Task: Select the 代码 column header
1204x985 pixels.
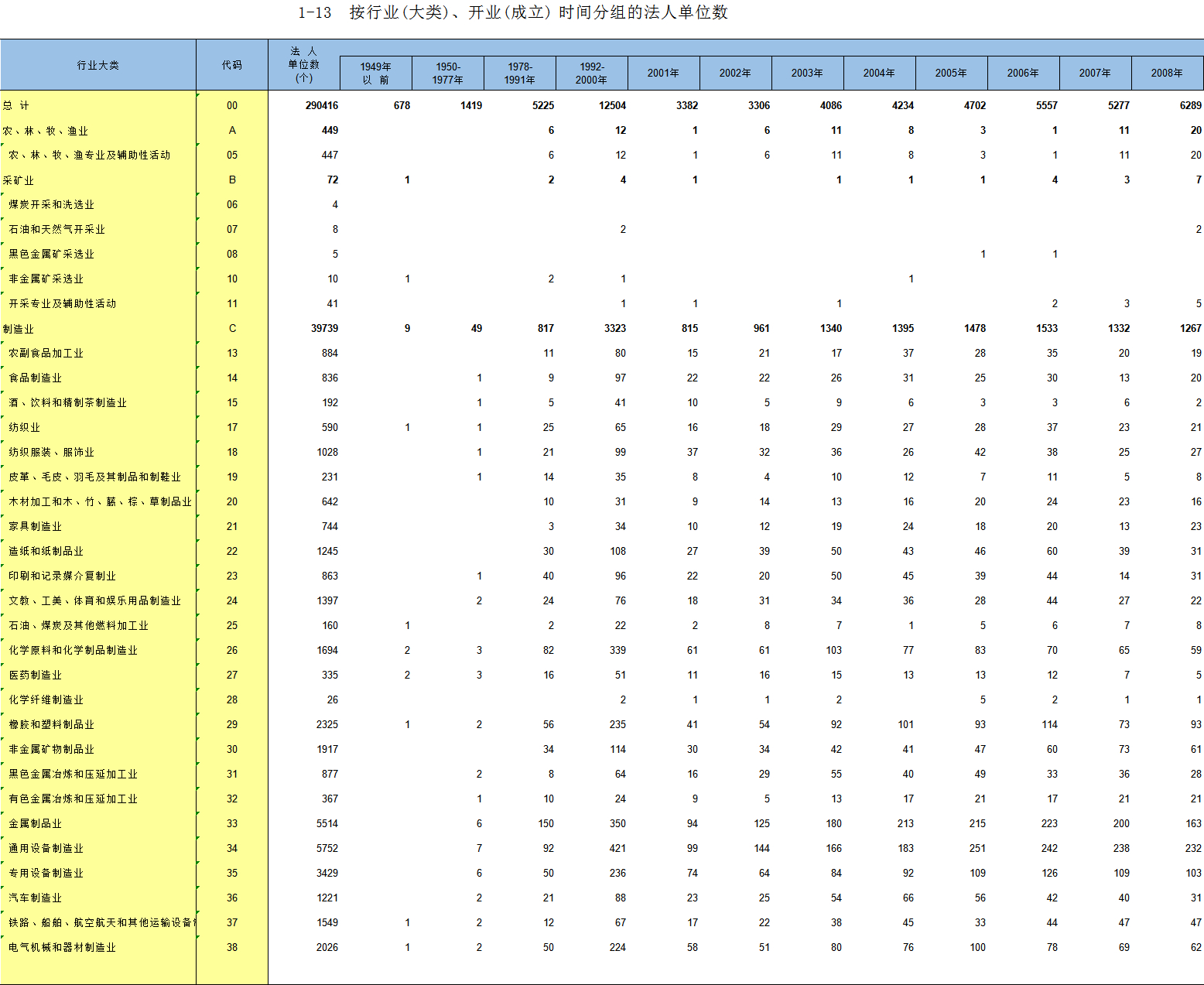Action: [x=232, y=65]
